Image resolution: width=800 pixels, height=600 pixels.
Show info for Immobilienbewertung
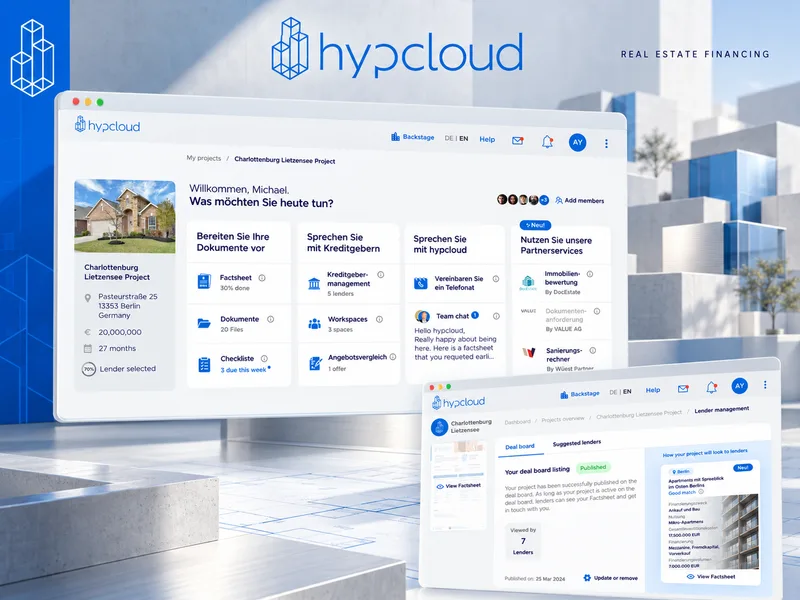coord(590,274)
